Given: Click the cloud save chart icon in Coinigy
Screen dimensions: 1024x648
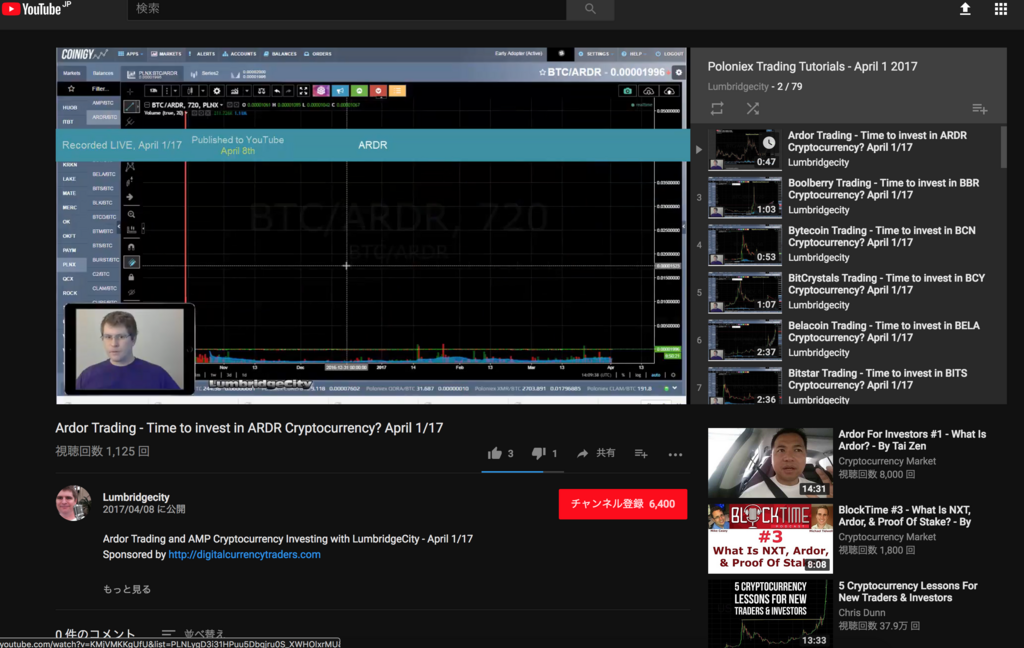Looking at the screenshot, I should click(669, 91).
